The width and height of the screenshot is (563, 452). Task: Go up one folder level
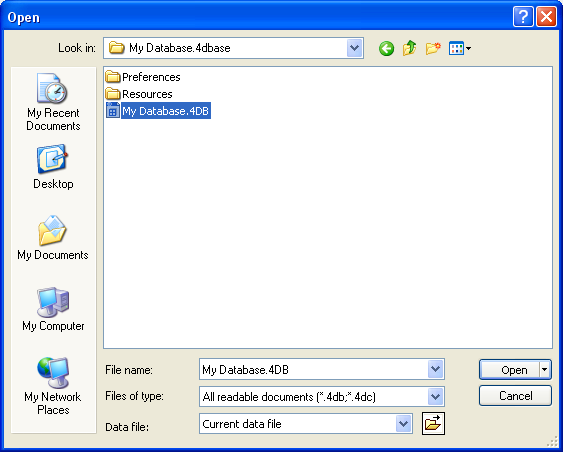tap(409, 48)
